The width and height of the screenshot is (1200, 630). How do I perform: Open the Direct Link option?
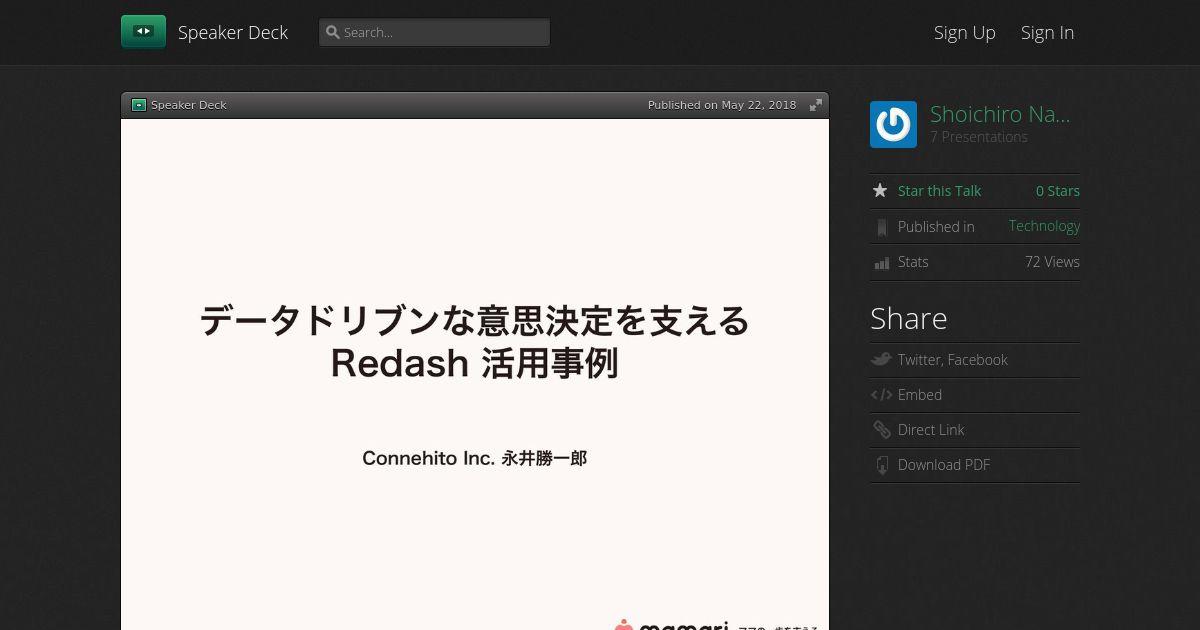coord(931,430)
